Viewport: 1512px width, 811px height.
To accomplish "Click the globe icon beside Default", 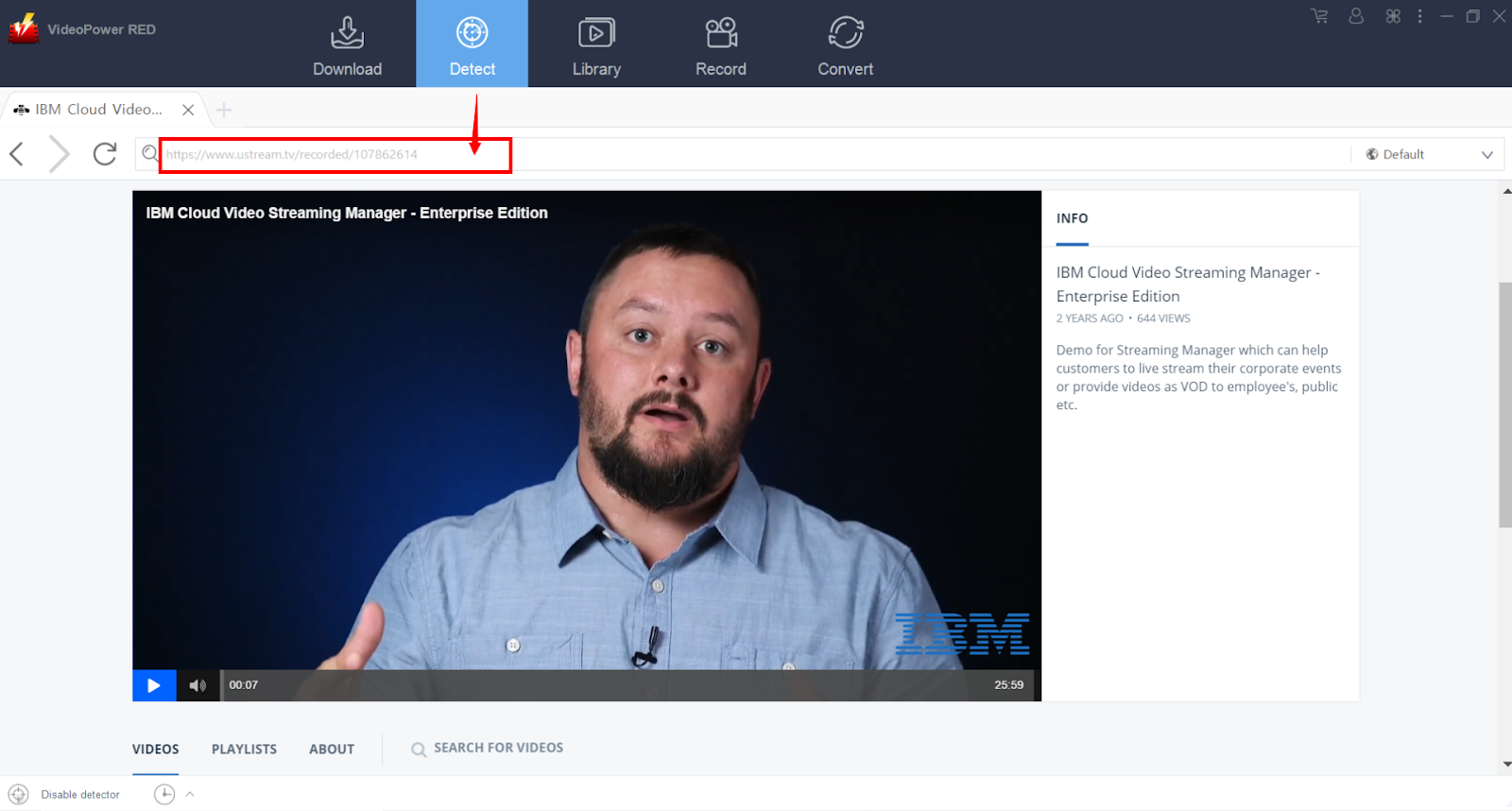I will click(x=1372, y=154).
